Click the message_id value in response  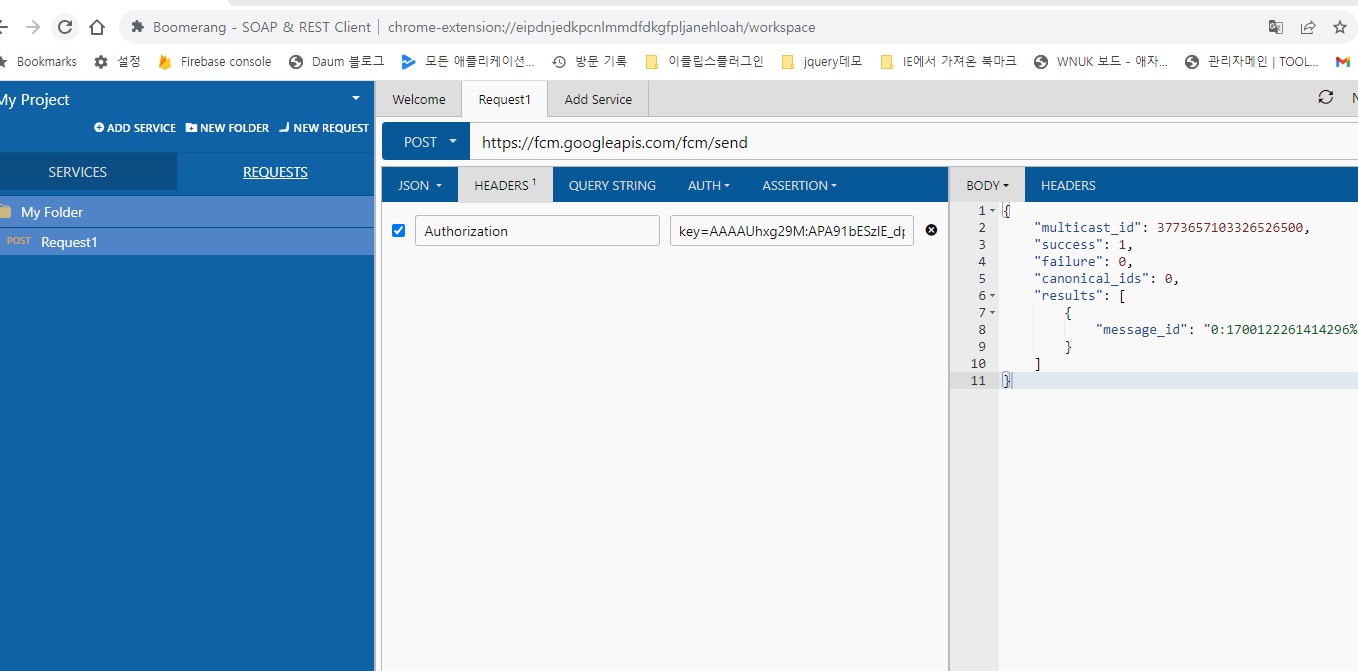1280,330
